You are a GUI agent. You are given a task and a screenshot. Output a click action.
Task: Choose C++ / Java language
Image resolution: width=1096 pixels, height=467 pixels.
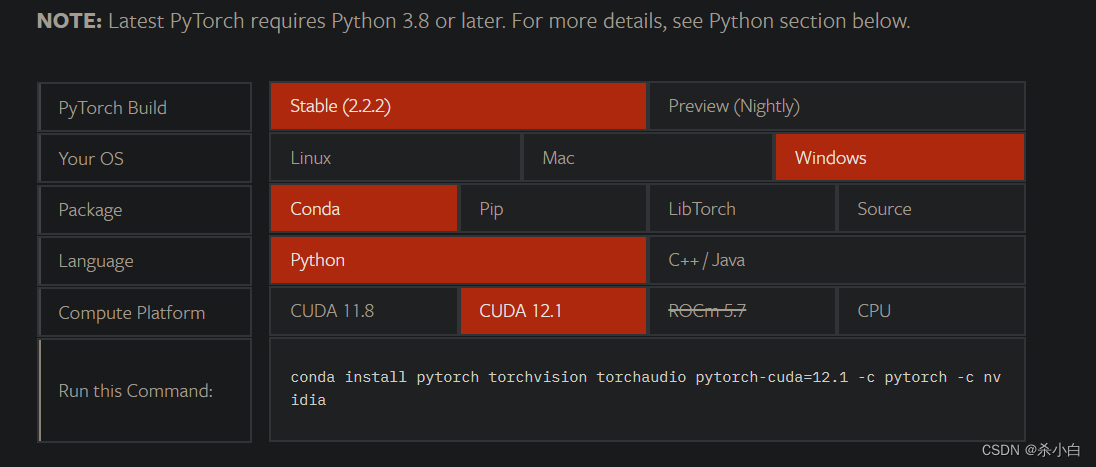point(837,260)
